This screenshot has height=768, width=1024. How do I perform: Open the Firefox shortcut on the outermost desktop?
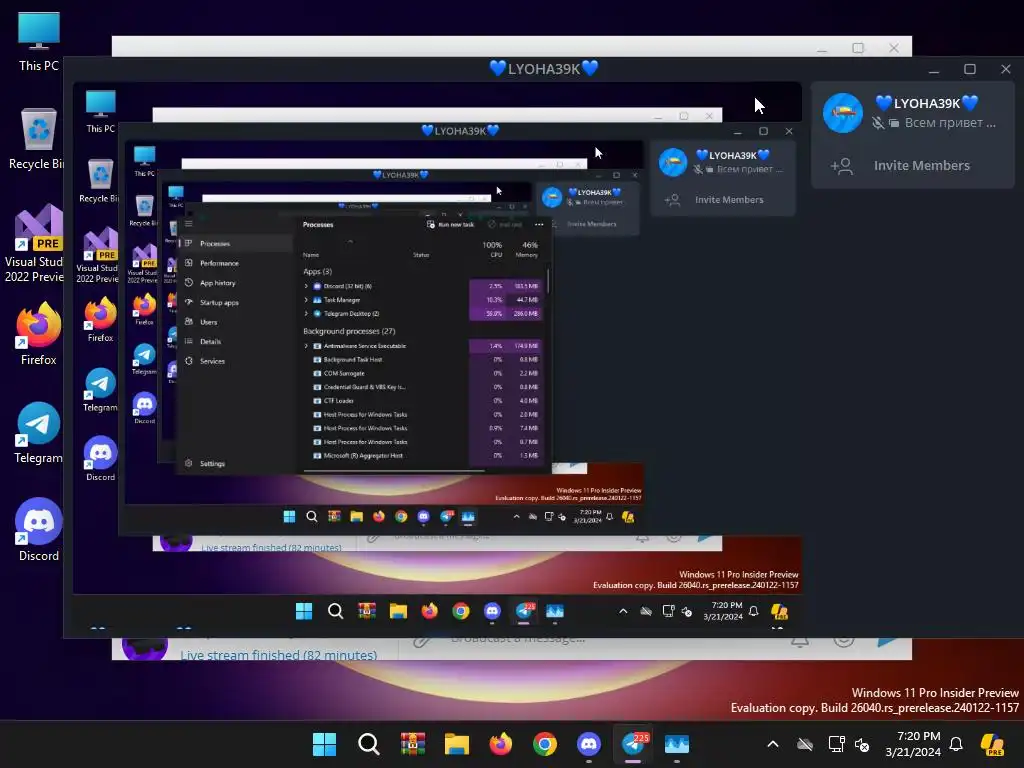[x=39, y=333]
